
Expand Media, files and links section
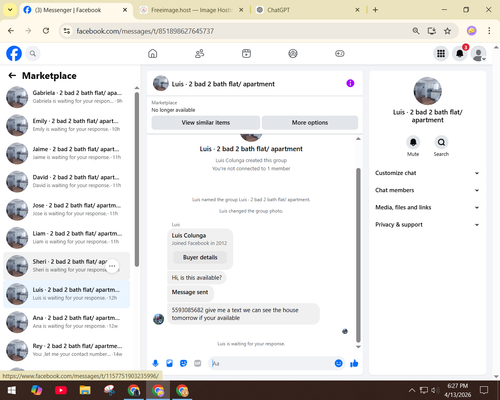coord(427,207)
